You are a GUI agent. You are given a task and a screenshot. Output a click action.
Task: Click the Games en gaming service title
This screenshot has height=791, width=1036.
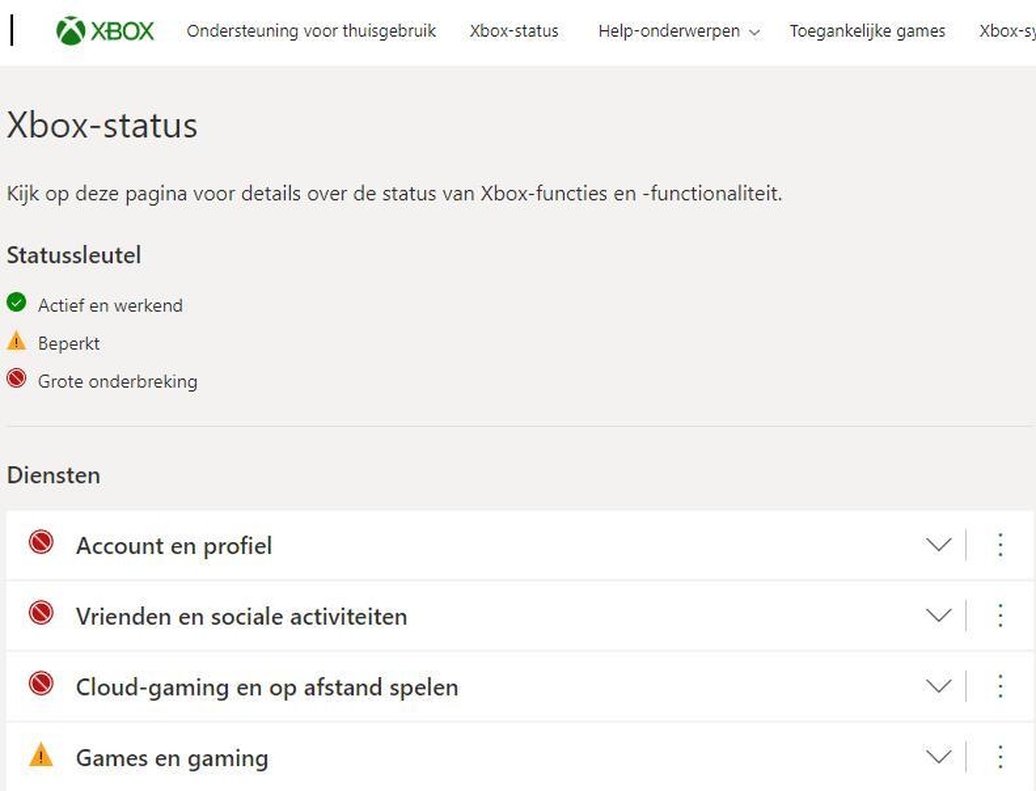tap(172, 758)
